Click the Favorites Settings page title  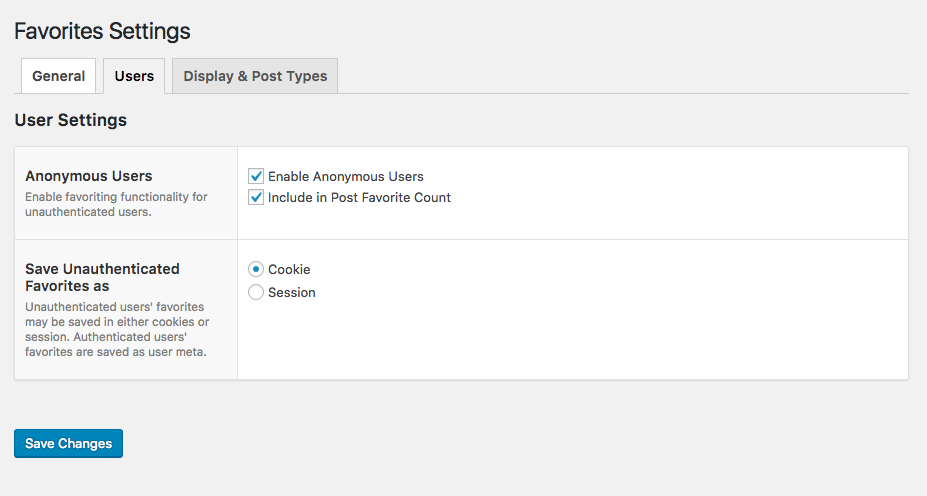(x=102, y=31)
